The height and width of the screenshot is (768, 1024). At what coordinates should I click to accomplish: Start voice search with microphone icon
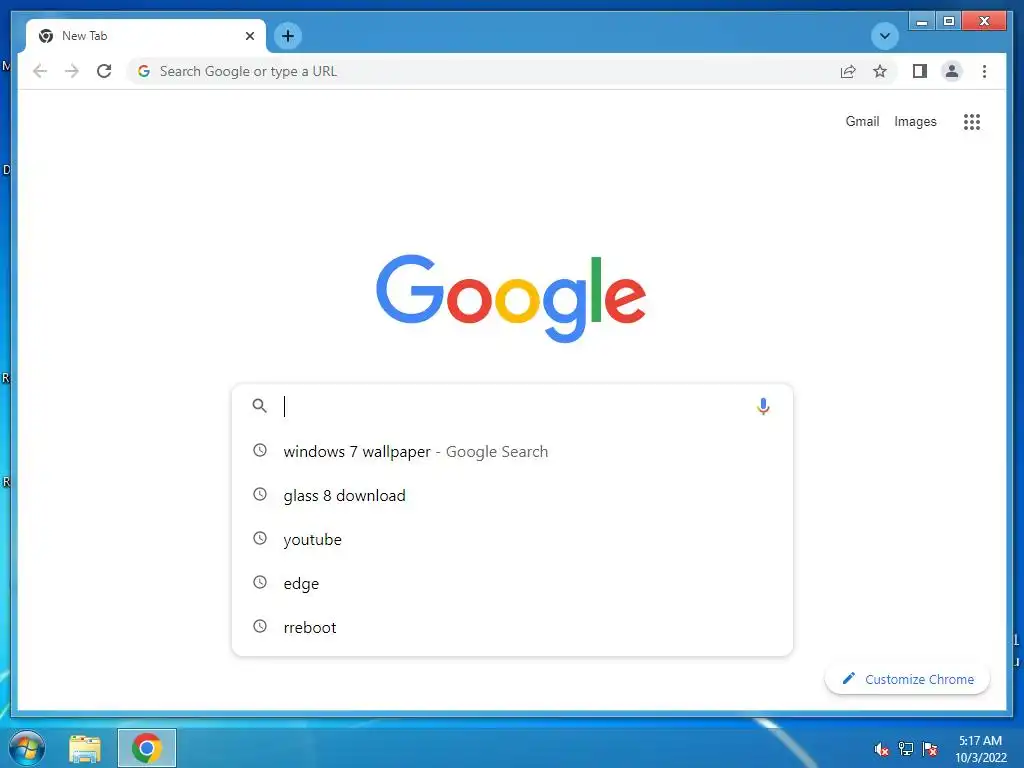point(763,406)
